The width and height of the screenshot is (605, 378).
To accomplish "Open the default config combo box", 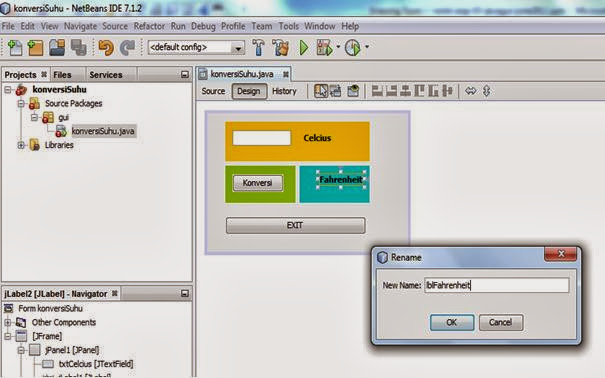I will coord(196,47).
